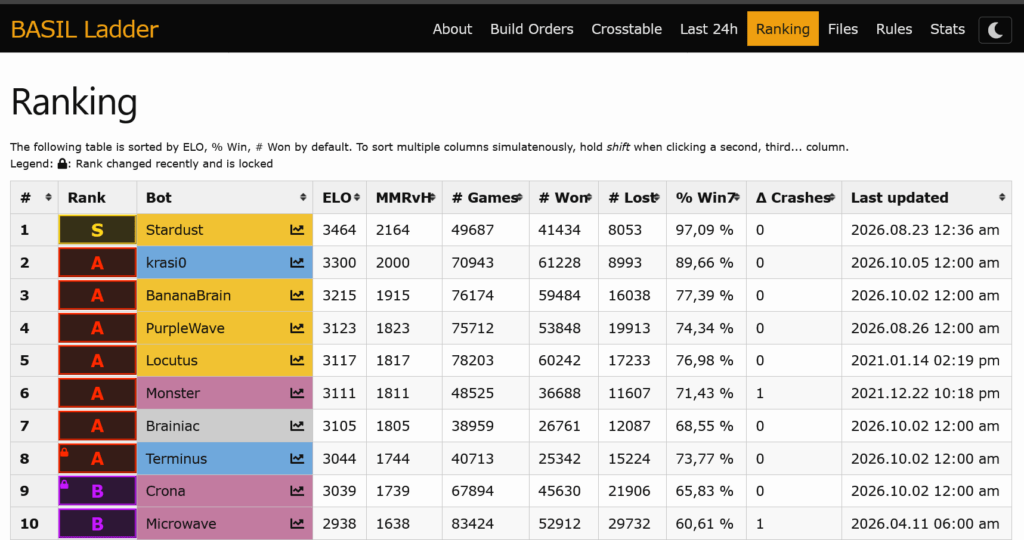Click the krasi0 bot name
The image size is (1024, 540).
click(x=166, y=262)
